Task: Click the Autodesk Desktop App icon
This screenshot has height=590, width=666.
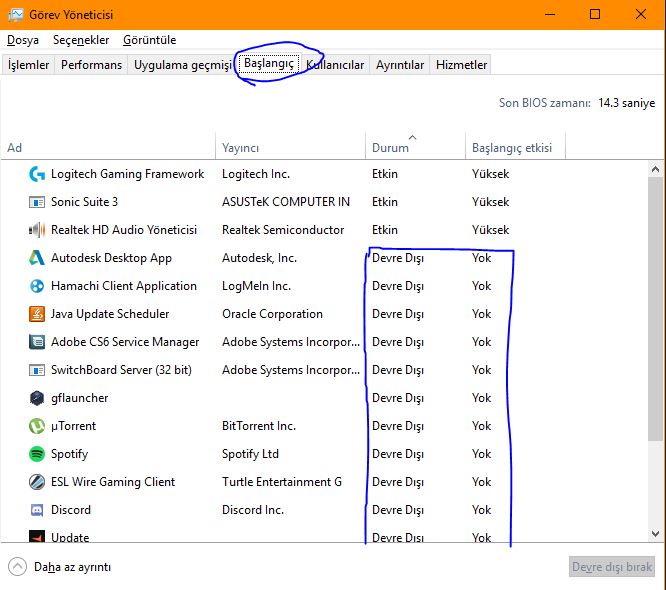Action: click(x=37, y=258)
